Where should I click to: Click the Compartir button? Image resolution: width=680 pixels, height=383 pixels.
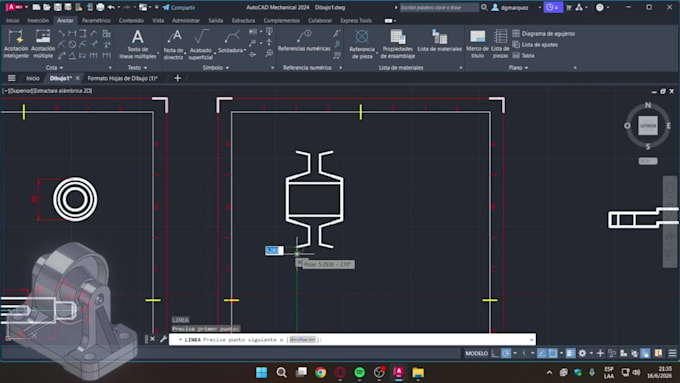[x=179, y=7]
